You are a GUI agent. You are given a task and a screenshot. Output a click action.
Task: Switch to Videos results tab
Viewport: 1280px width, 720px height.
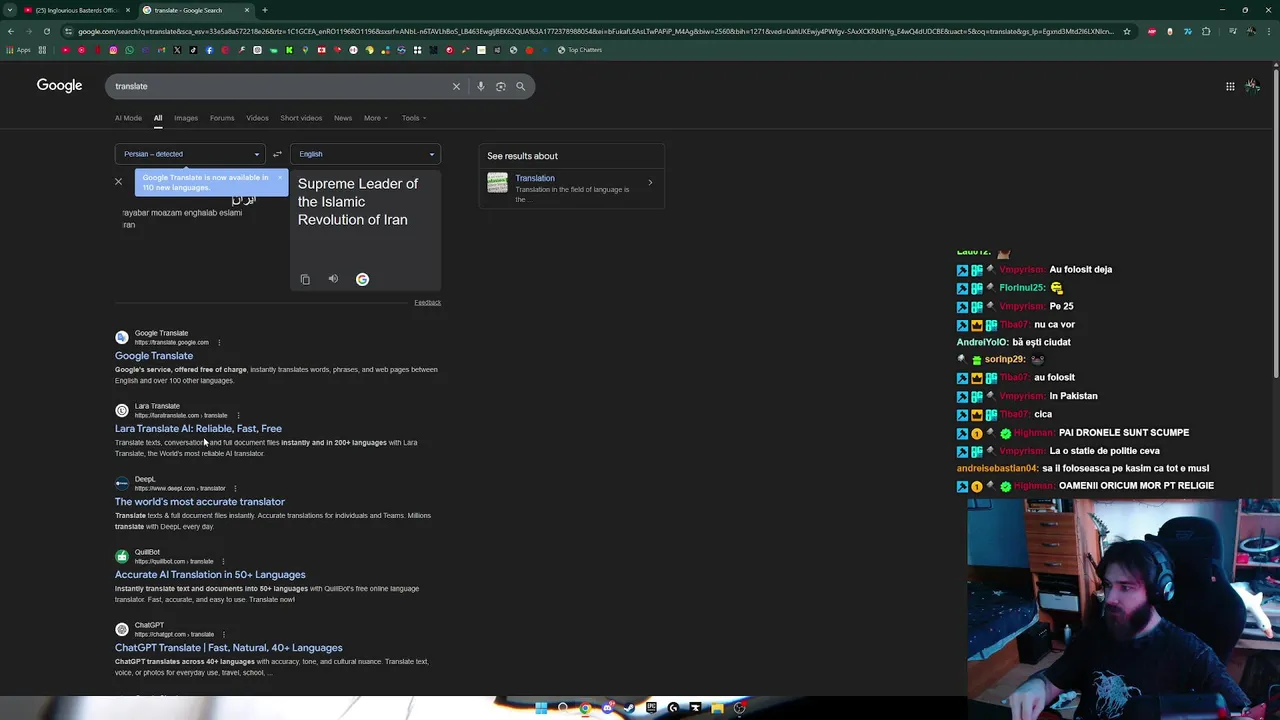257,118
